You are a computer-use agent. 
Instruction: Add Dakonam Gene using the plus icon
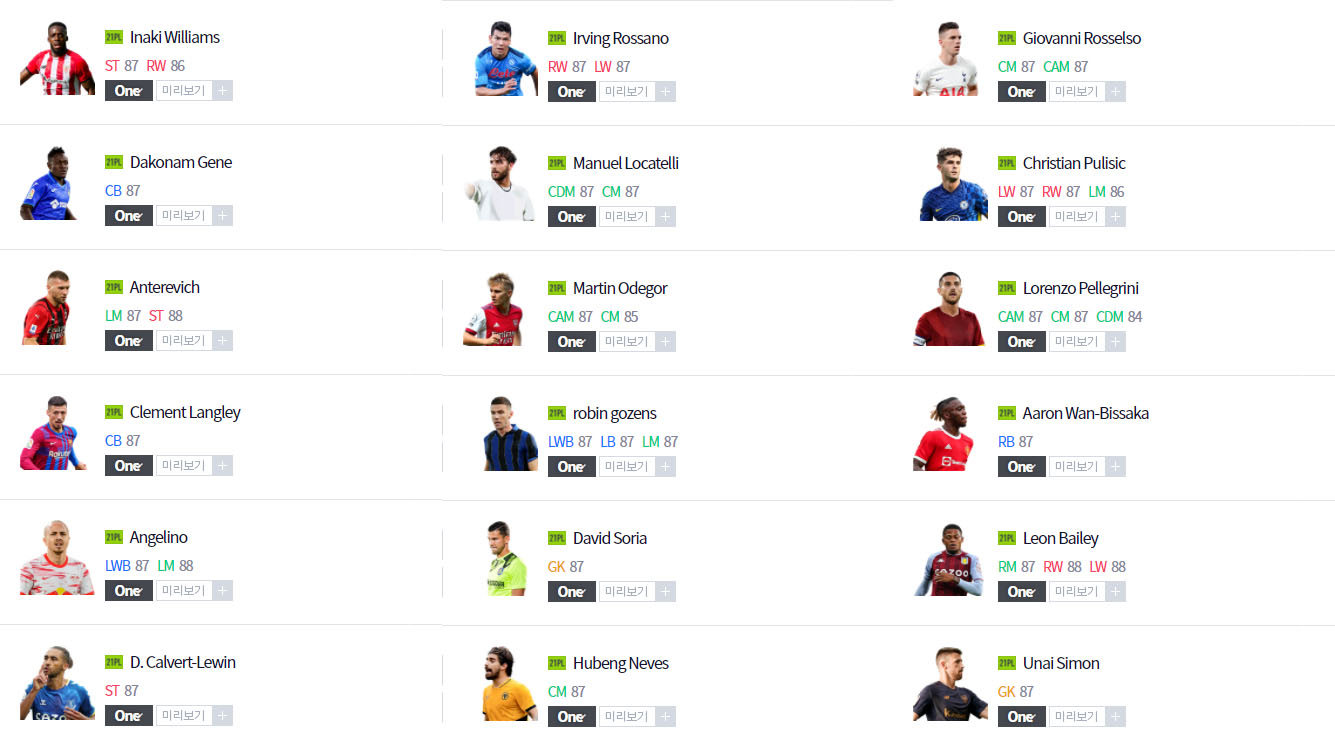(223, 215)
